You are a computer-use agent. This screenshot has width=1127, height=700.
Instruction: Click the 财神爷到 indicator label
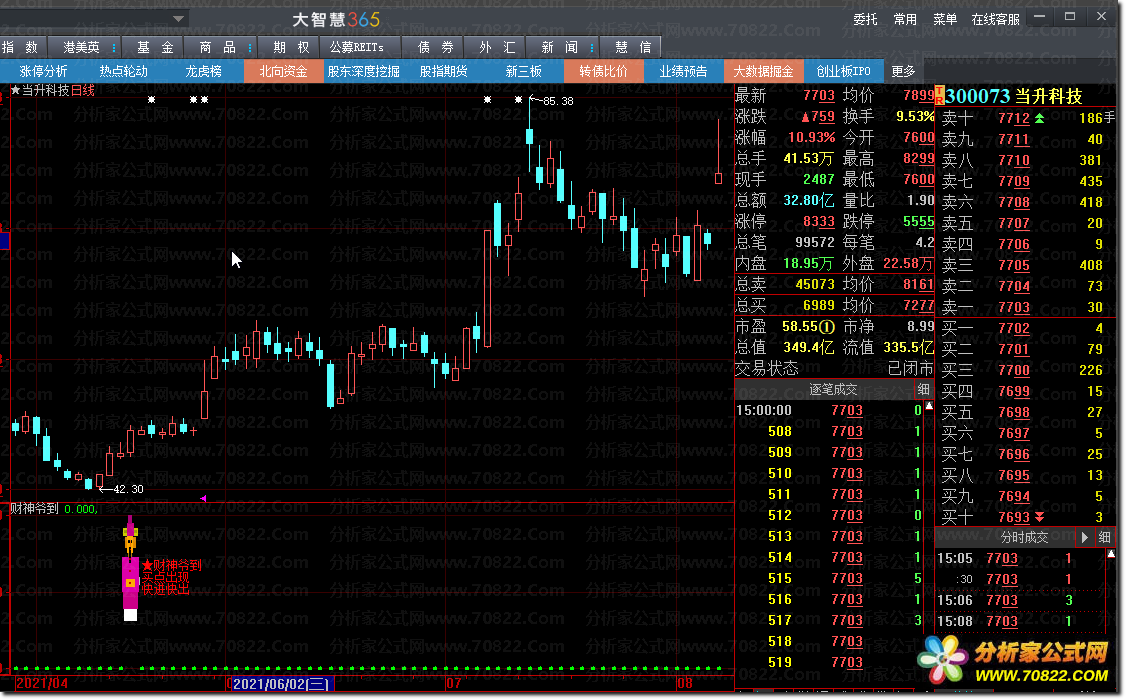point(34,509)
